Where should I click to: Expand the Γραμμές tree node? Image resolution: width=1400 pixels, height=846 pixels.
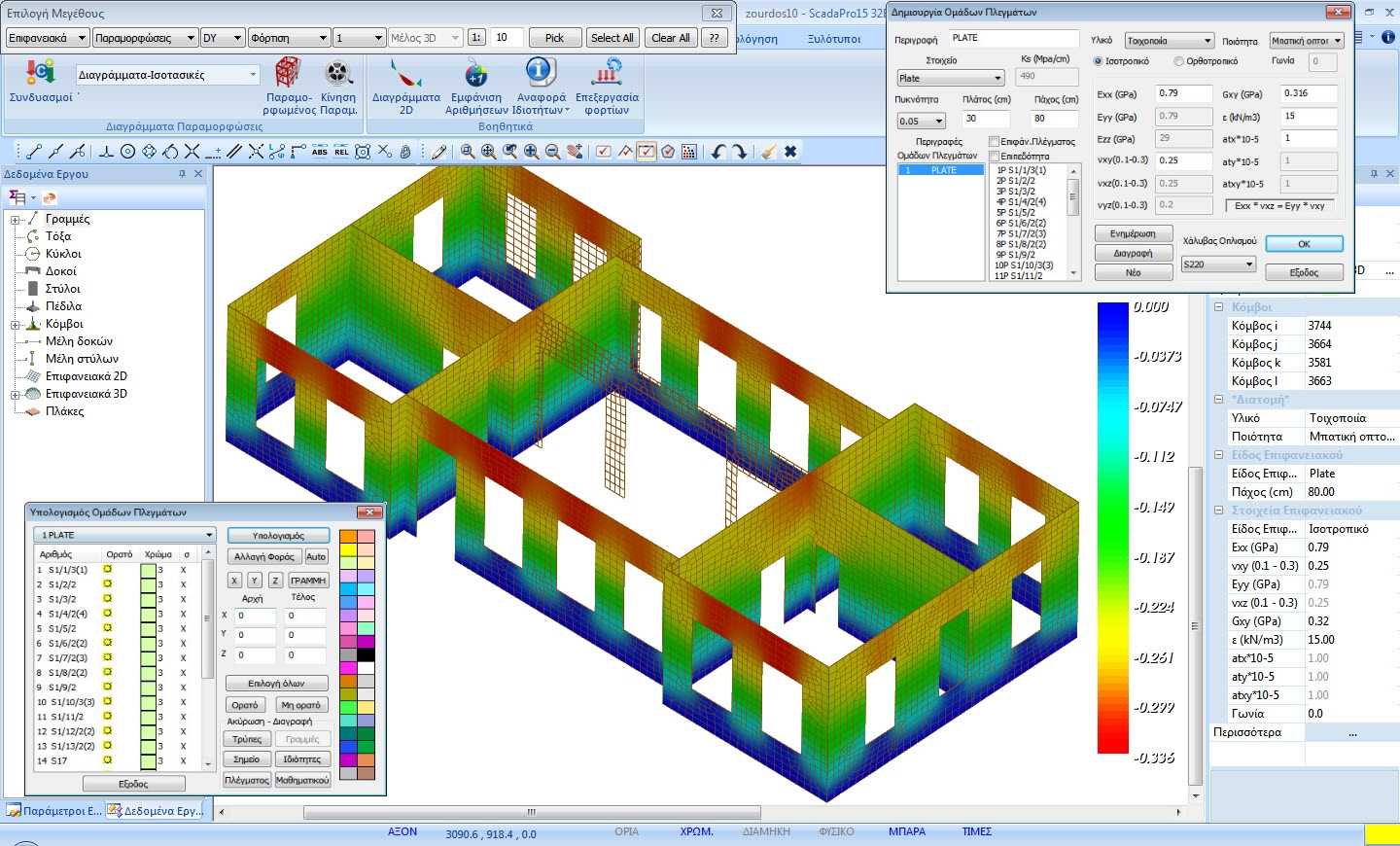point(16,220)
